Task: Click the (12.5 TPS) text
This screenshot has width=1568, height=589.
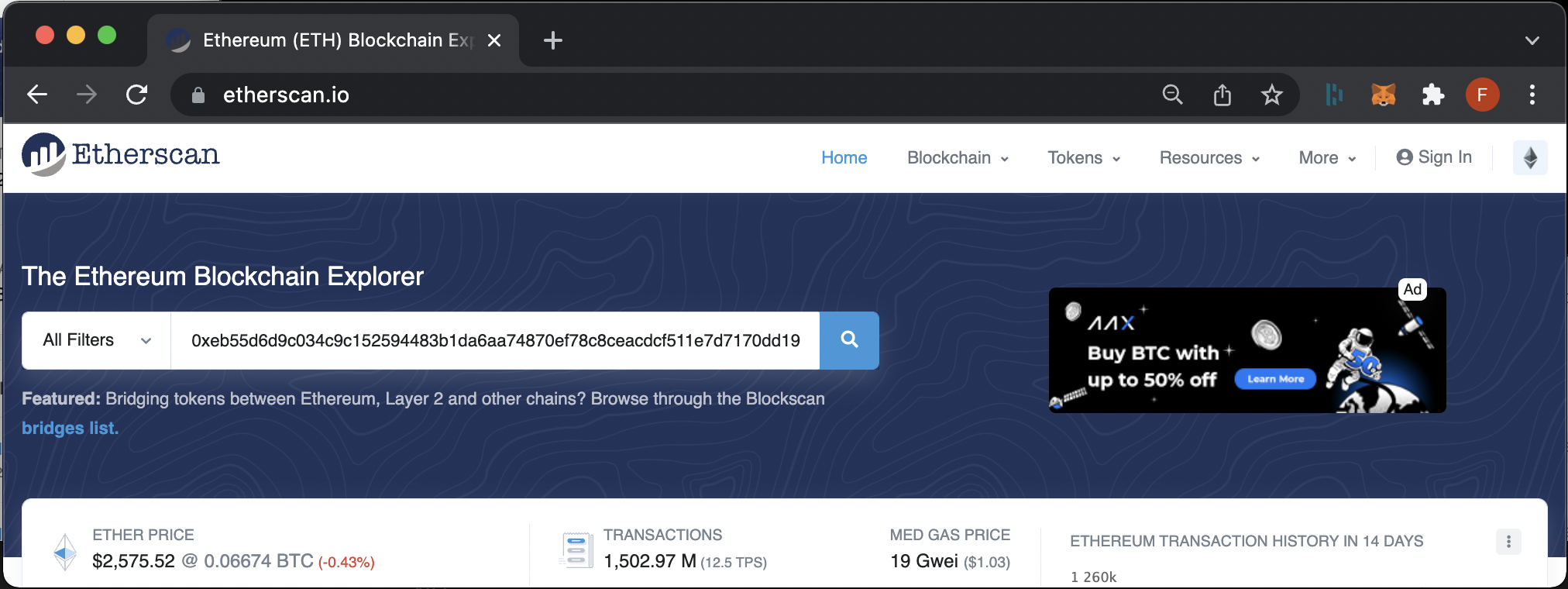Action: click(x=734, y=563)
